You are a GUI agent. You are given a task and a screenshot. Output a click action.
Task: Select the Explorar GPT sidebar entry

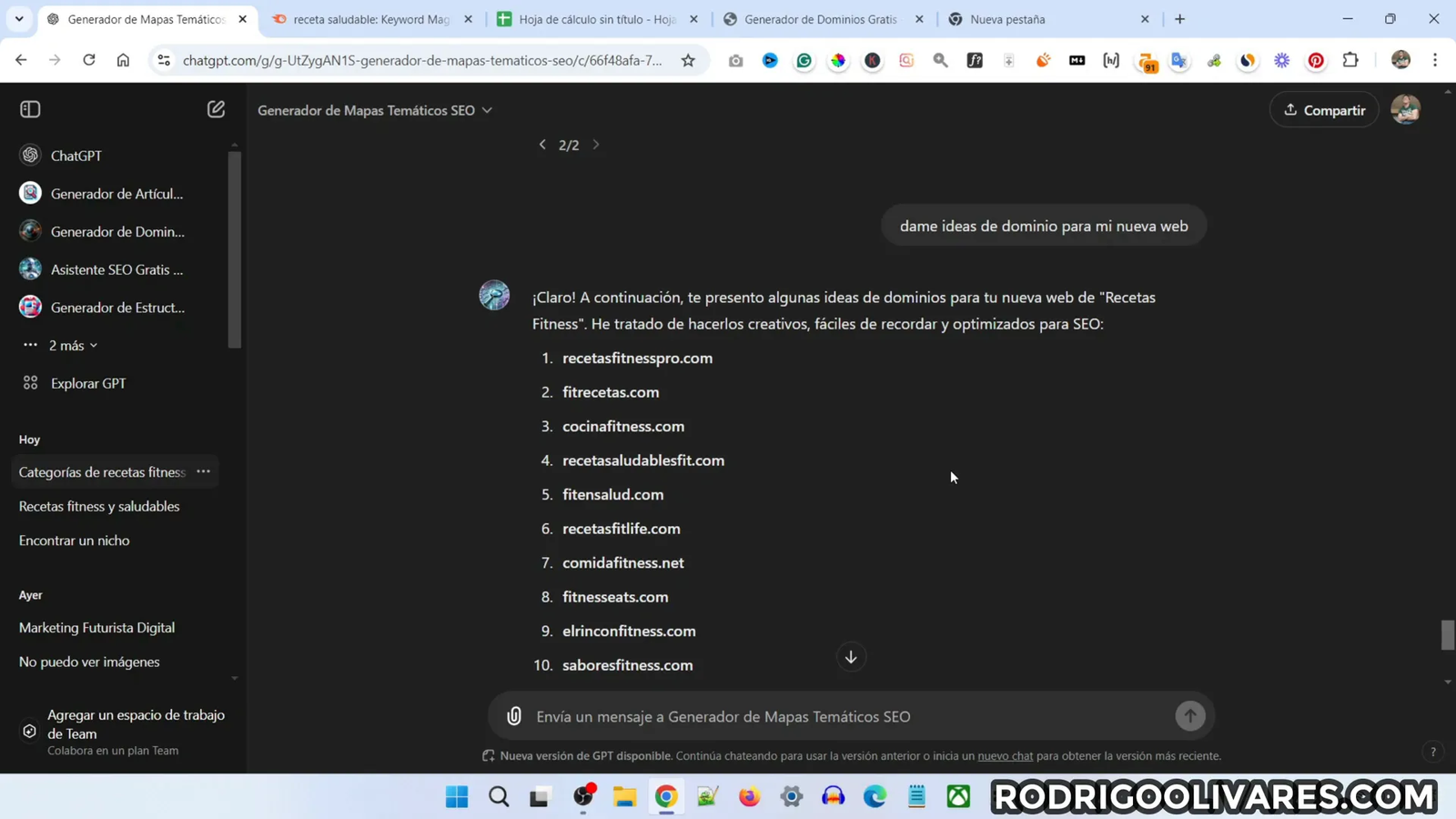point(86,383)
